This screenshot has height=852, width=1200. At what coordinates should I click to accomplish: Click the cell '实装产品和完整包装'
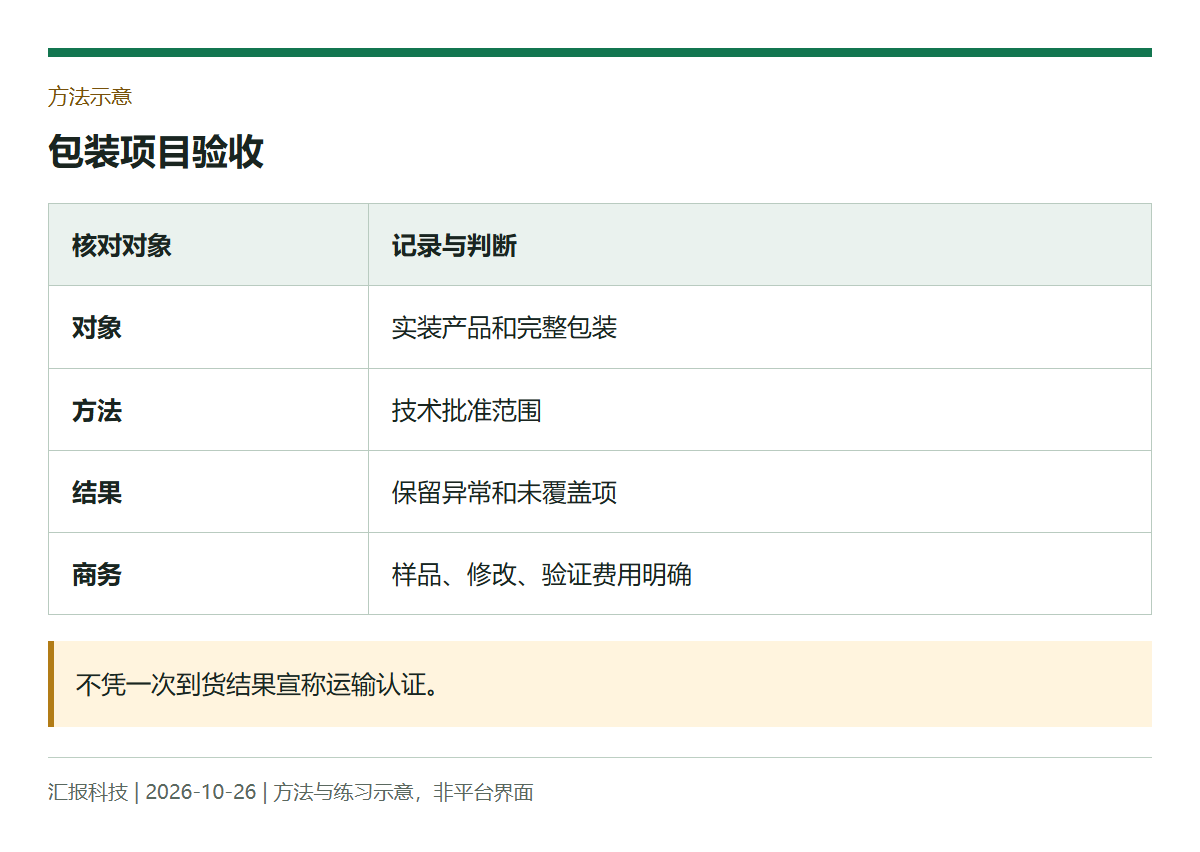(x=760, y=327)
